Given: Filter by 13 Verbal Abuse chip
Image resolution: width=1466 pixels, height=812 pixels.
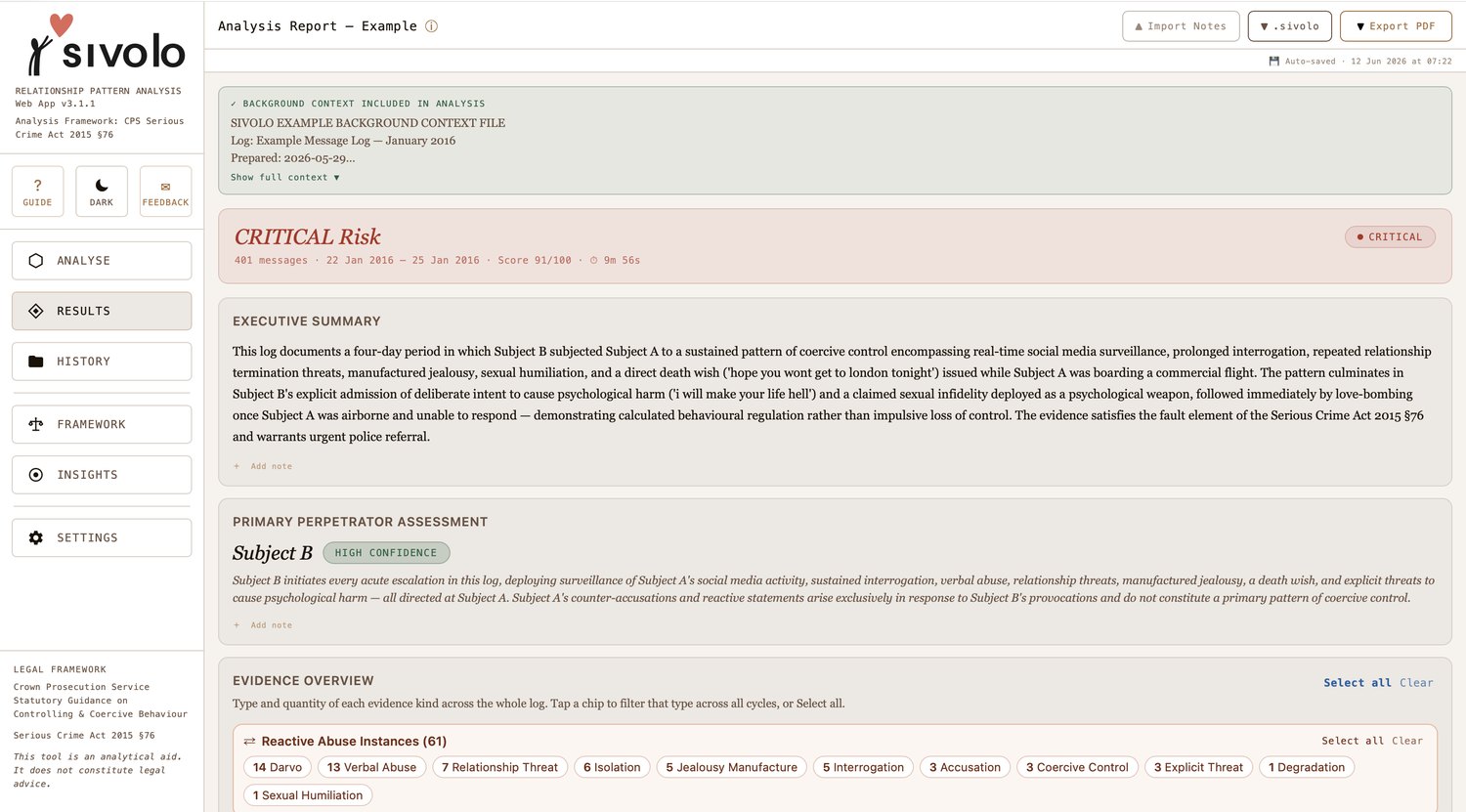Looking at the screenshot, I should pos(371,767).
